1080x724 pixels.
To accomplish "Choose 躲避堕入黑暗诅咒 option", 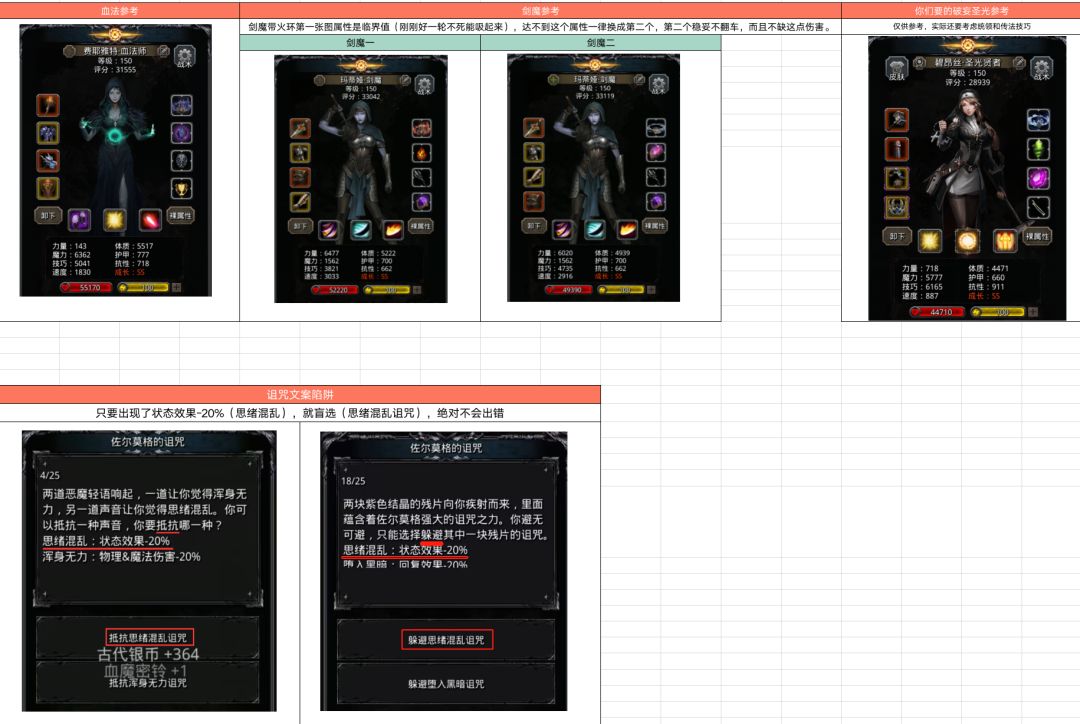I will click(x=446, y=684).
